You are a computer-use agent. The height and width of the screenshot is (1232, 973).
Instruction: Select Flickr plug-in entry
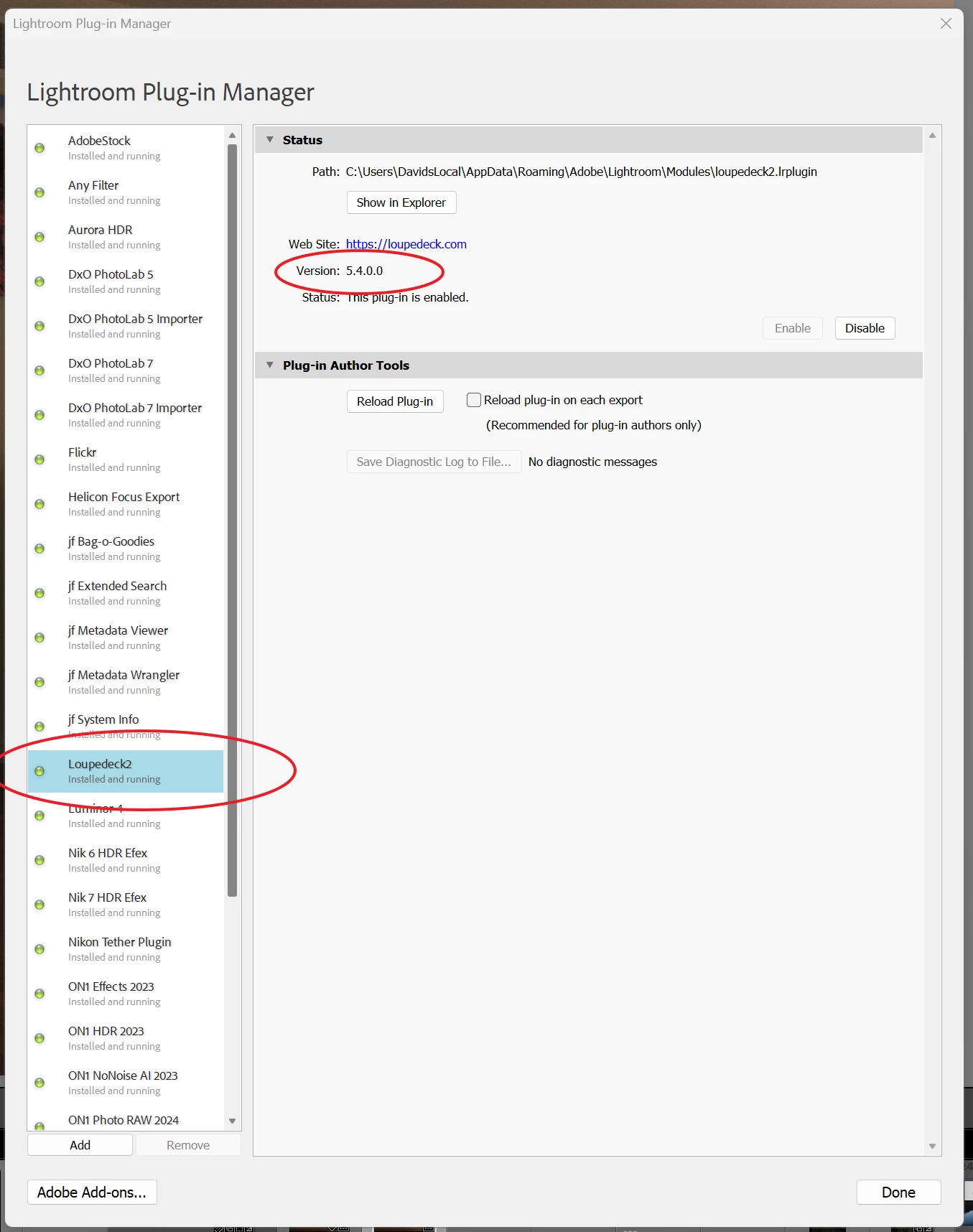[x=126, y=459]
